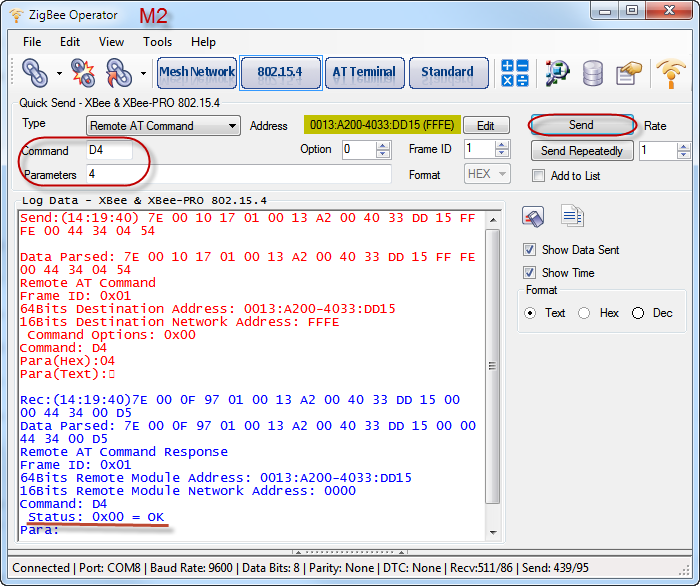Click the log scrollbar up arrow
The width and height of the screenshot is (700, 586).
[493, 220]
